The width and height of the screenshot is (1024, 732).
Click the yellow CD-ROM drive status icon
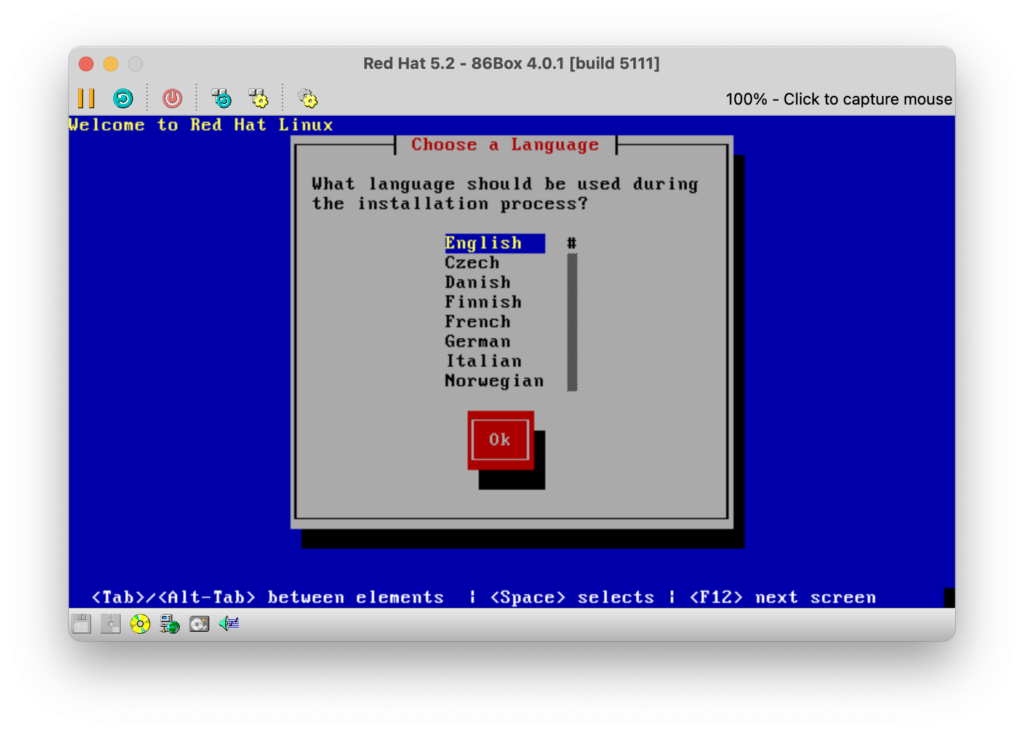click(x=140, y=624)
